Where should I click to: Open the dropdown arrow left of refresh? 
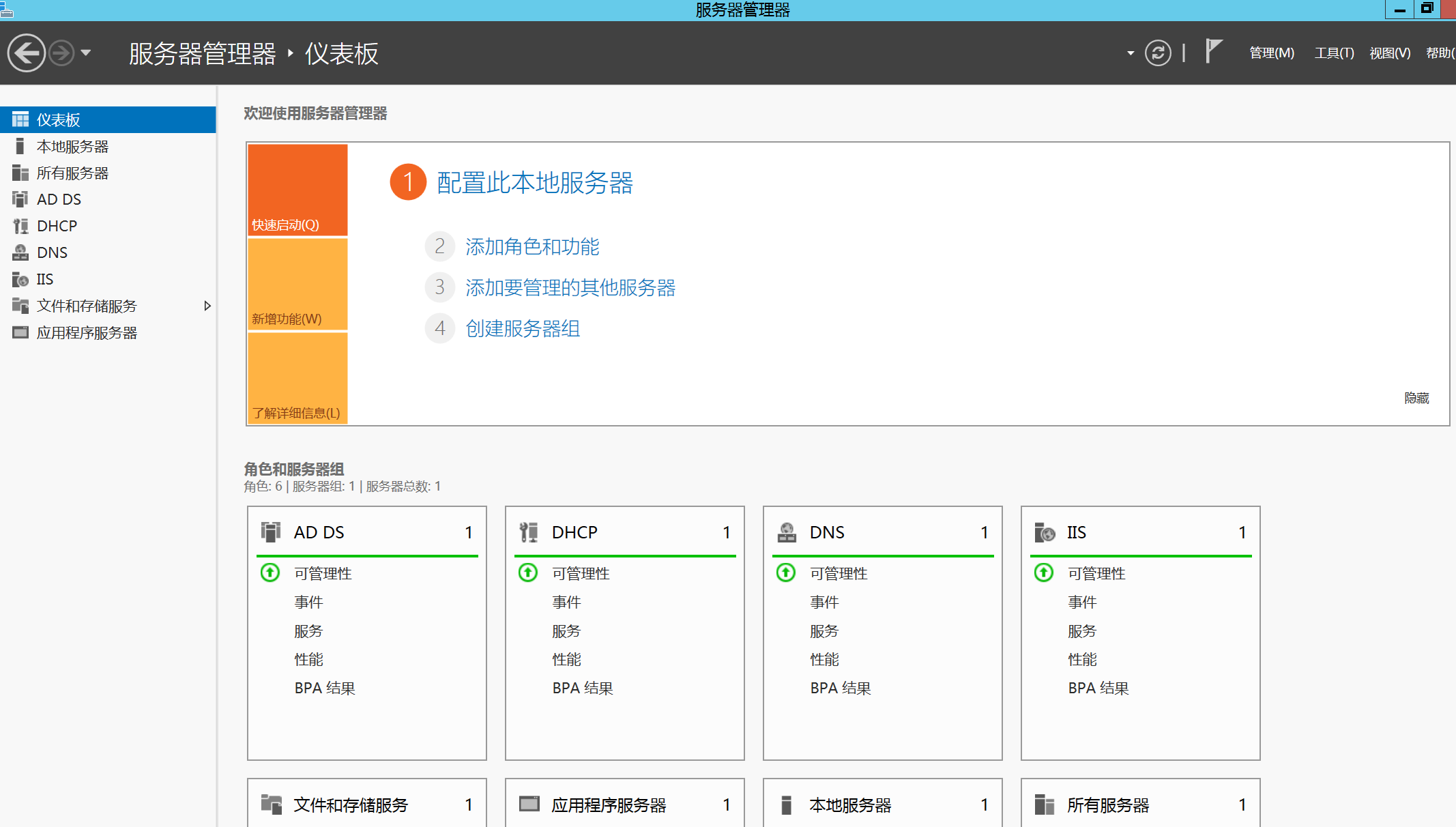[1131, 53]
